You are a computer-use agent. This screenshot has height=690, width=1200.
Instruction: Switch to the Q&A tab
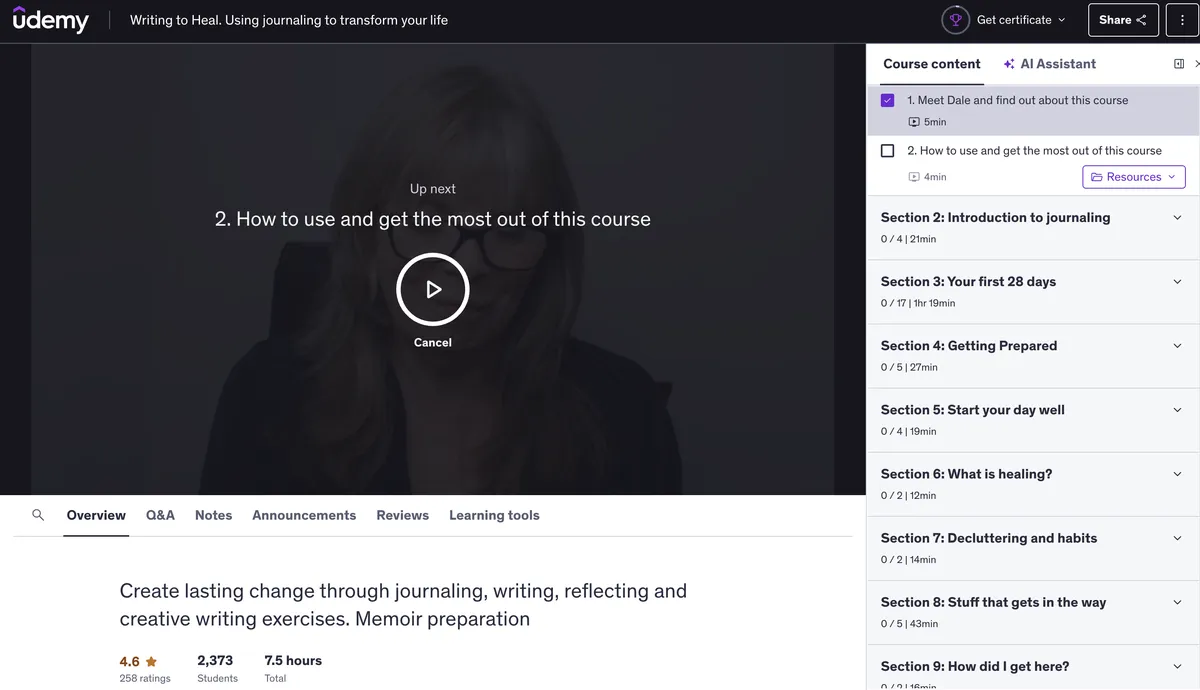160,515
